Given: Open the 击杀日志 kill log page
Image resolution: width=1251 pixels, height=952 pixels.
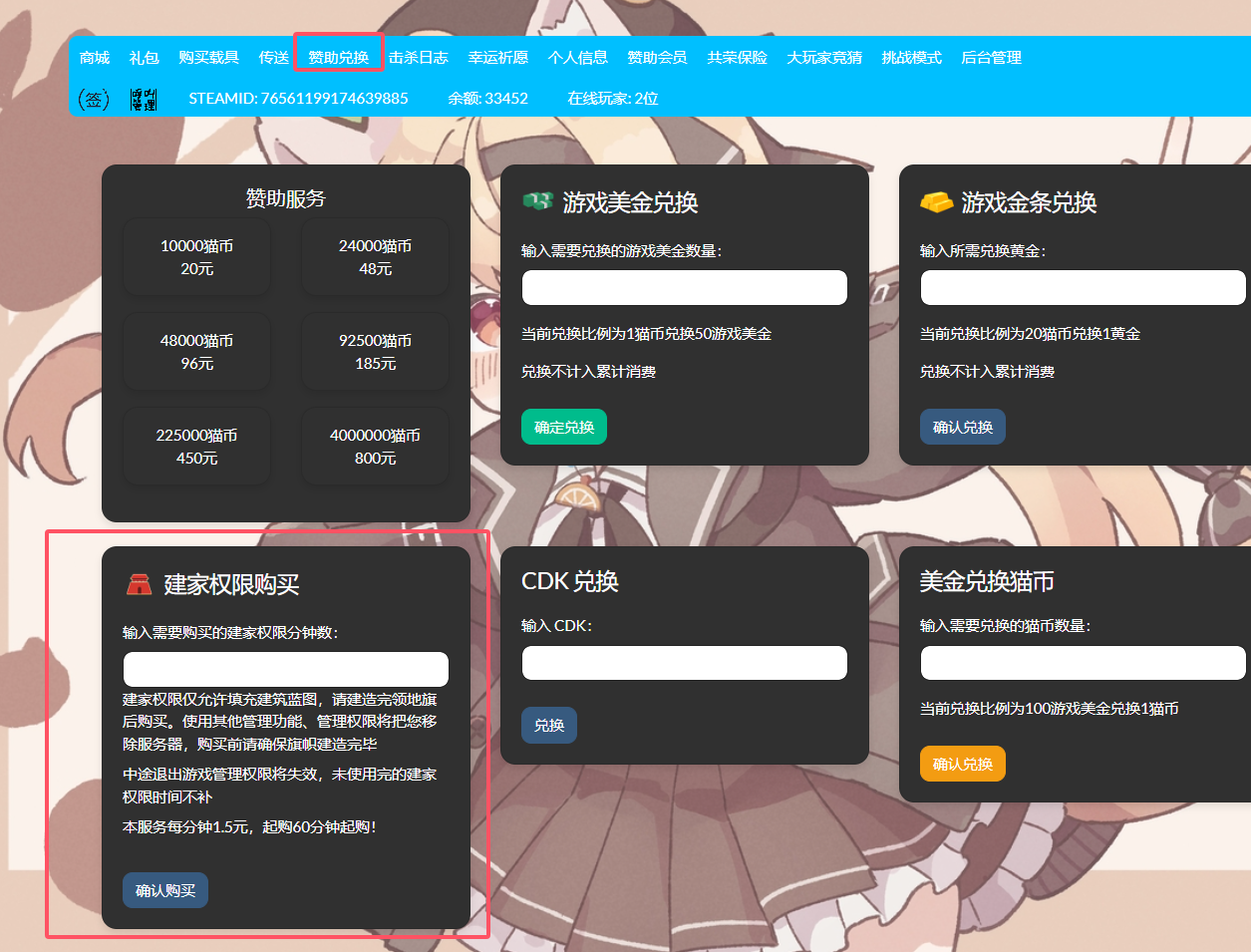Looking at the screenshot, I should (x=419, y=58).
